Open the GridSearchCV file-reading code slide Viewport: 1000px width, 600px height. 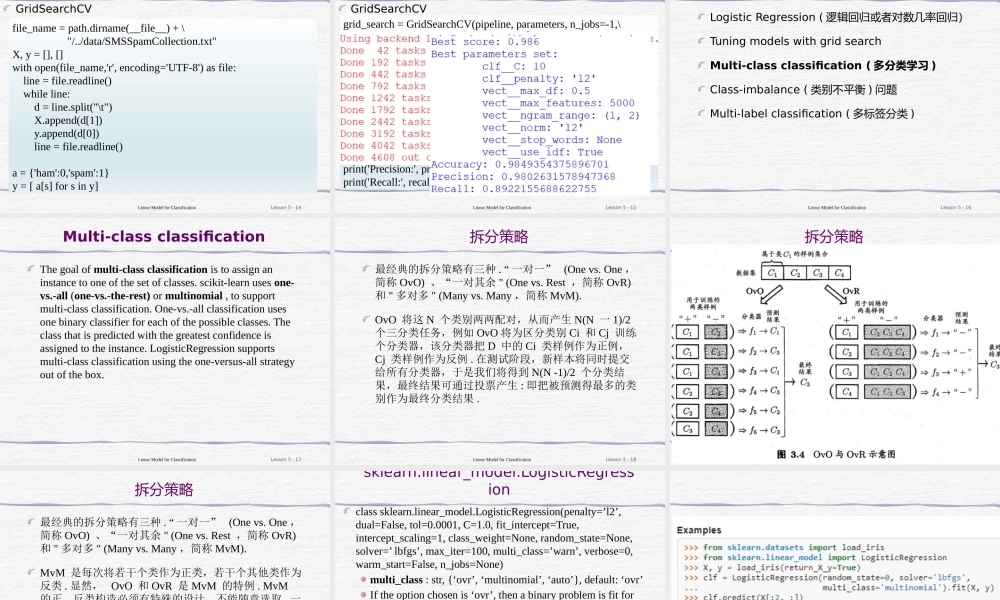coord(164,106)
